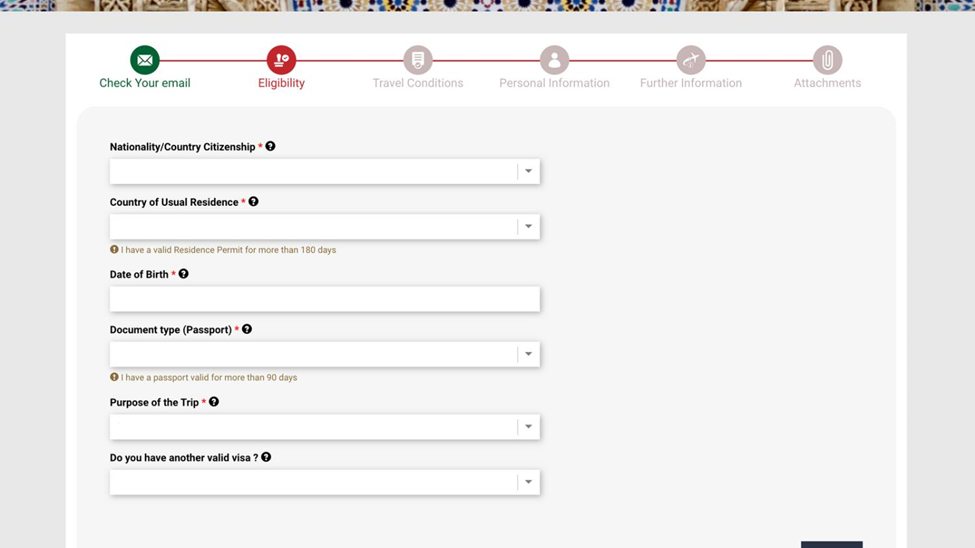Click the Further Information airplane icon
This screenshot has width=975, height=548.
coord(691,60)
